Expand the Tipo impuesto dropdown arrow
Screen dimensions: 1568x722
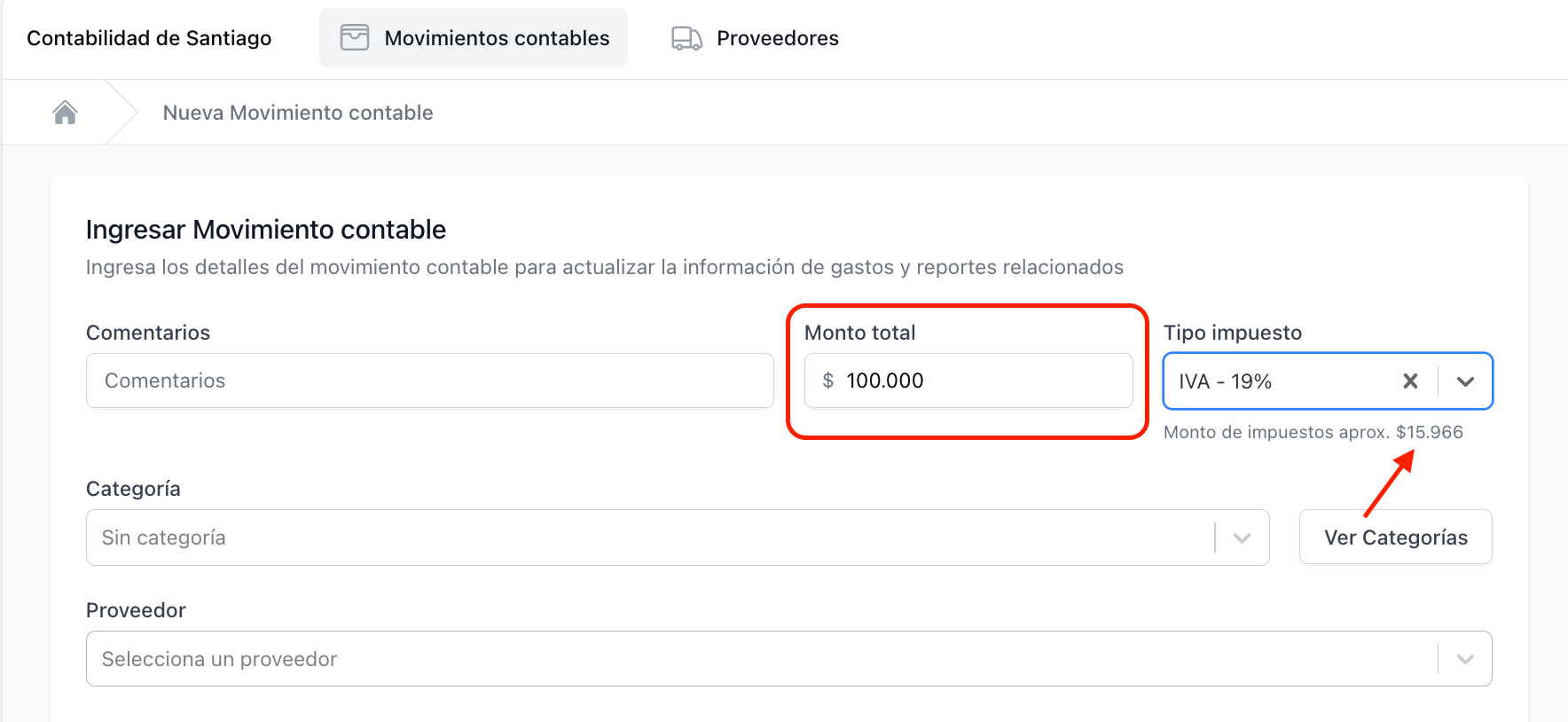1465,381
